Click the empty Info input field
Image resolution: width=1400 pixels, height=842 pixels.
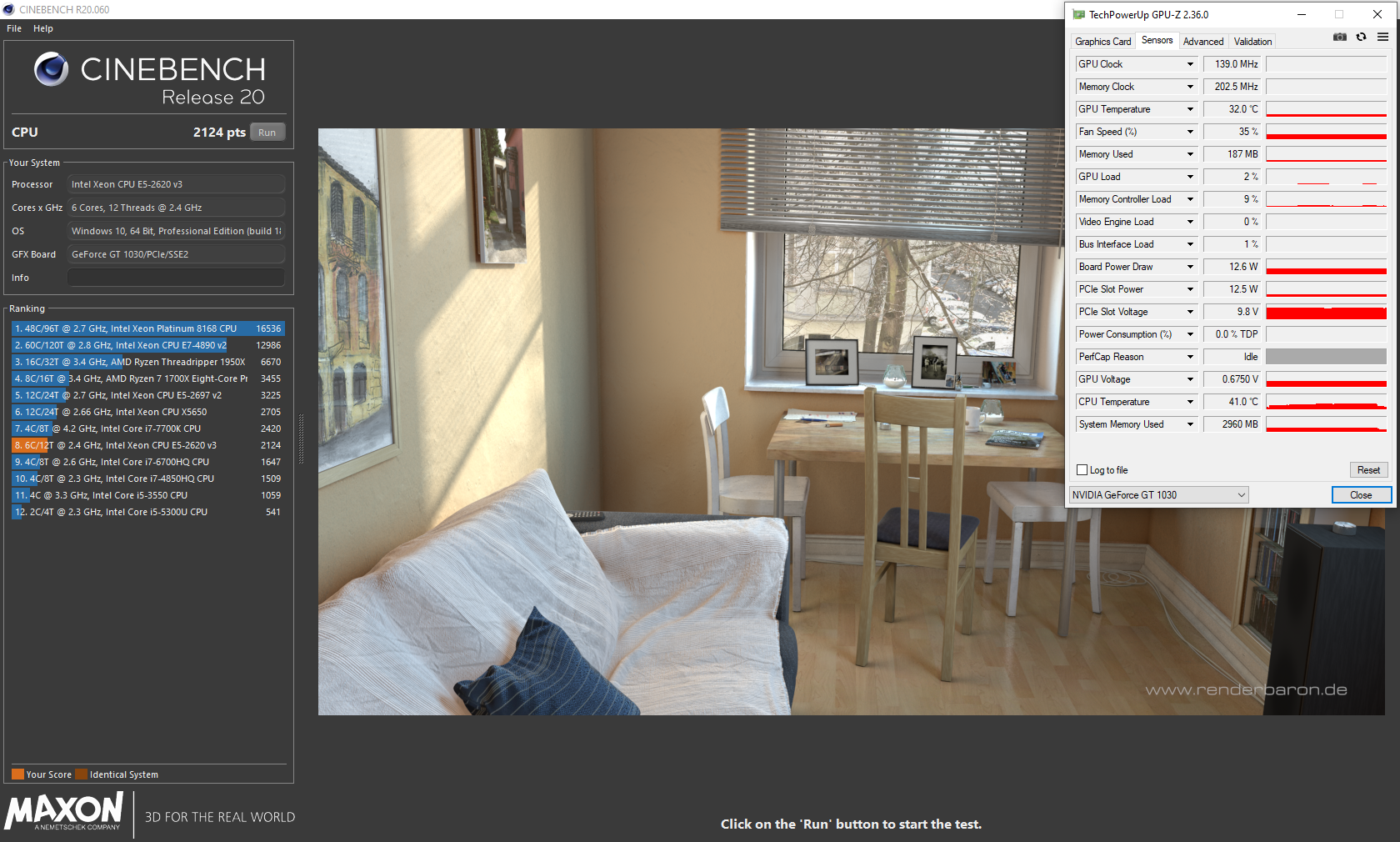pos(176,278)
